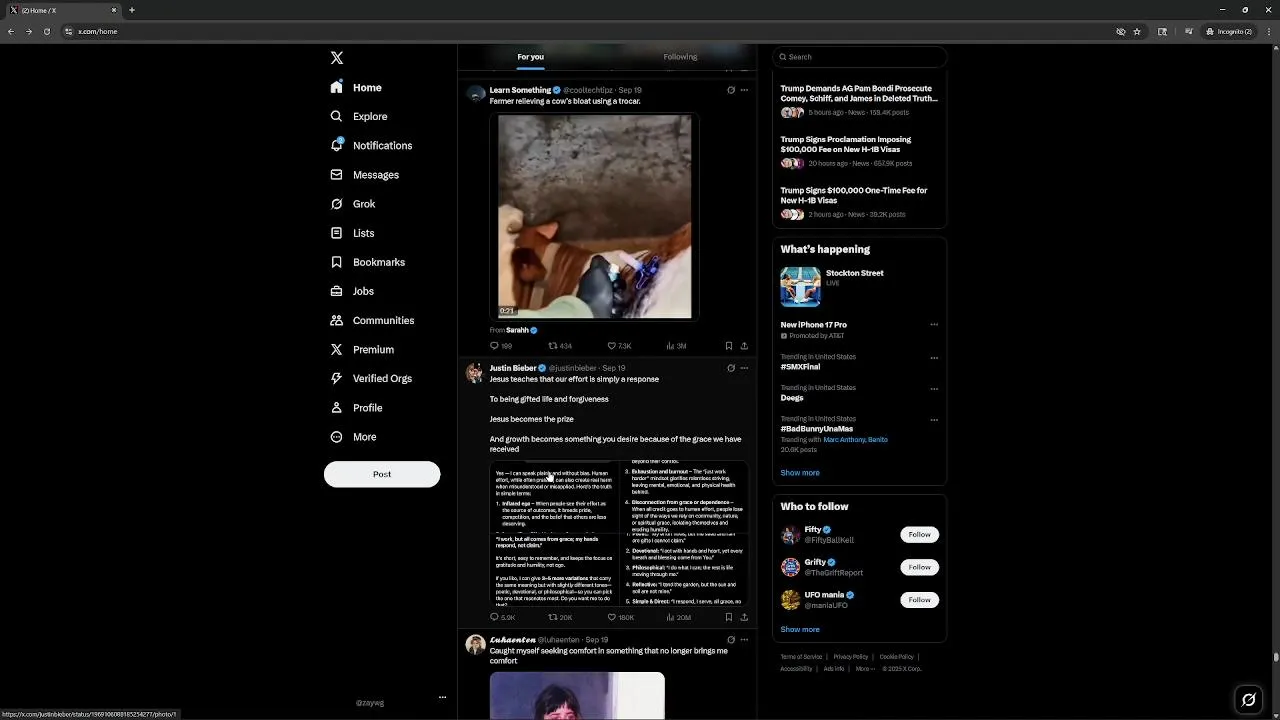Open Sarahh source link under video
This screenshot has width=1280, height=720.
pyautogui.click(x=521, y=330)
